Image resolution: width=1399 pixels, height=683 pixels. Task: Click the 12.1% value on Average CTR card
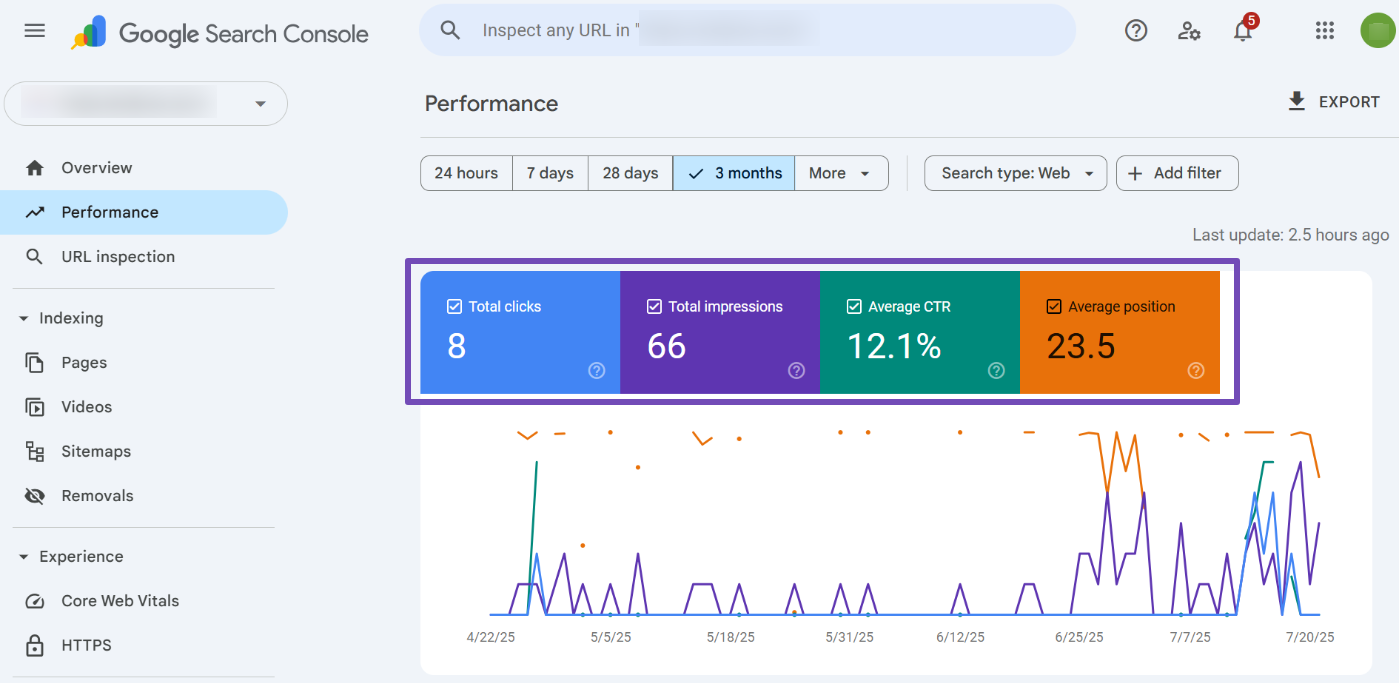894,346
